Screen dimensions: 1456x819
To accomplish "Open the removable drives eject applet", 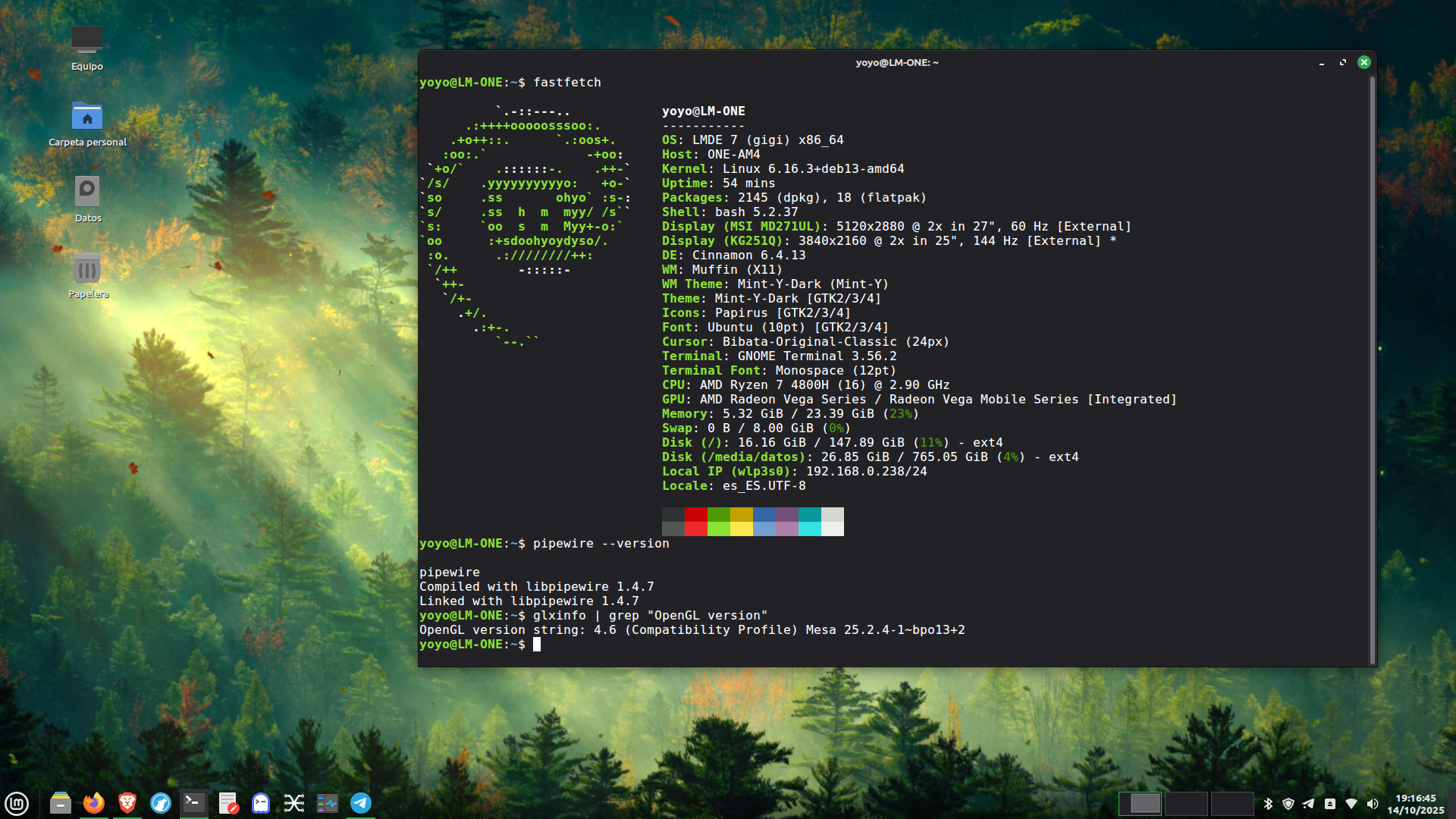I will 1330,804.
